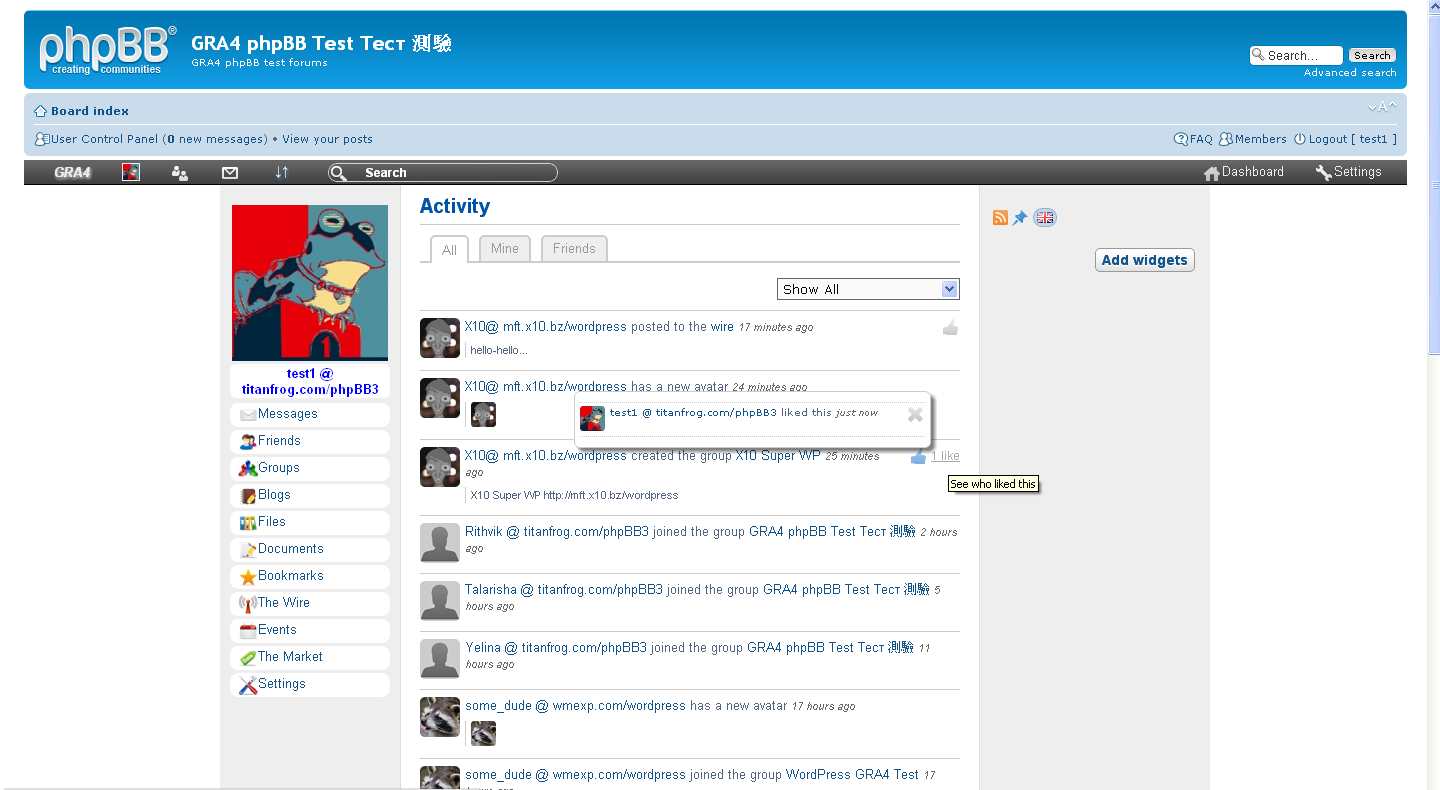The image size is (1440, 790).
Task: Click the View your posts link
Action: point(327,139)
